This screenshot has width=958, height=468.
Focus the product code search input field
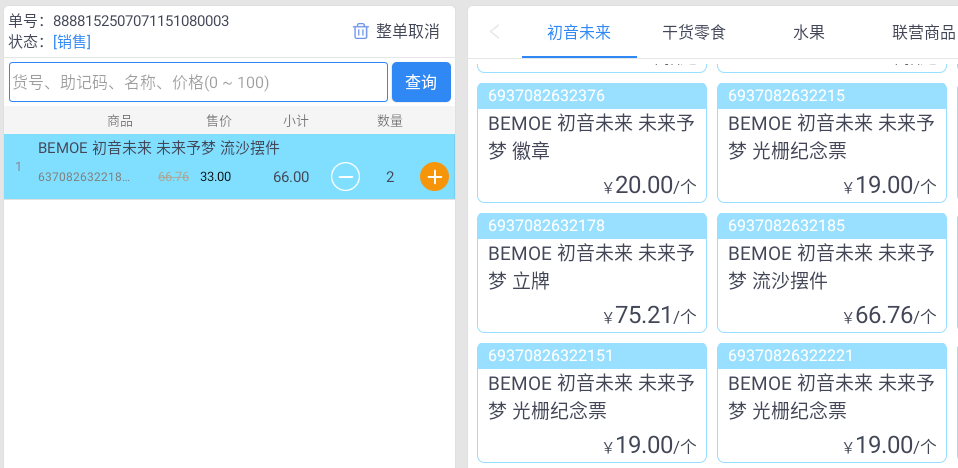coord(199,82)
